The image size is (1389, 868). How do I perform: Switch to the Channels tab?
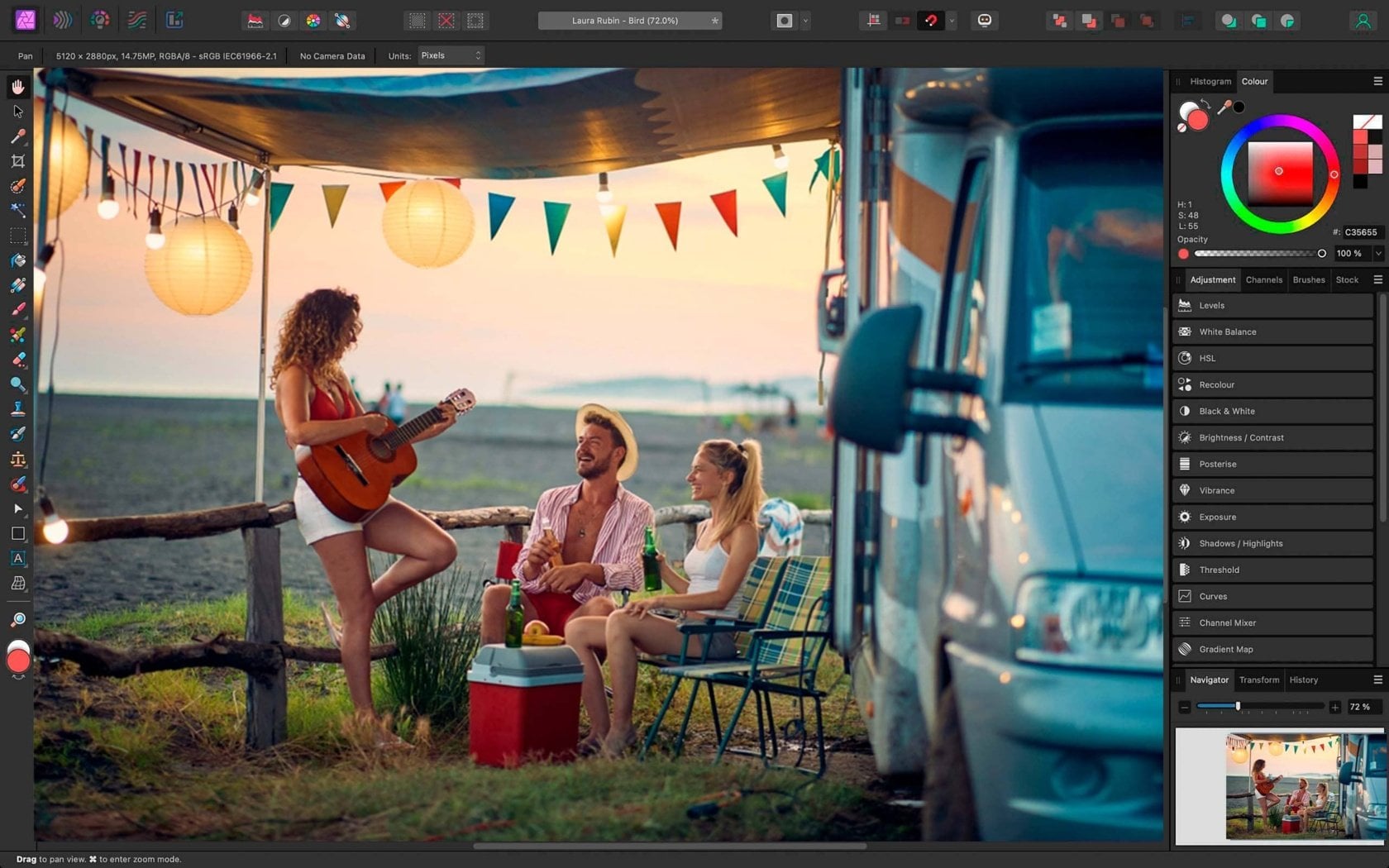[1263, 279]
